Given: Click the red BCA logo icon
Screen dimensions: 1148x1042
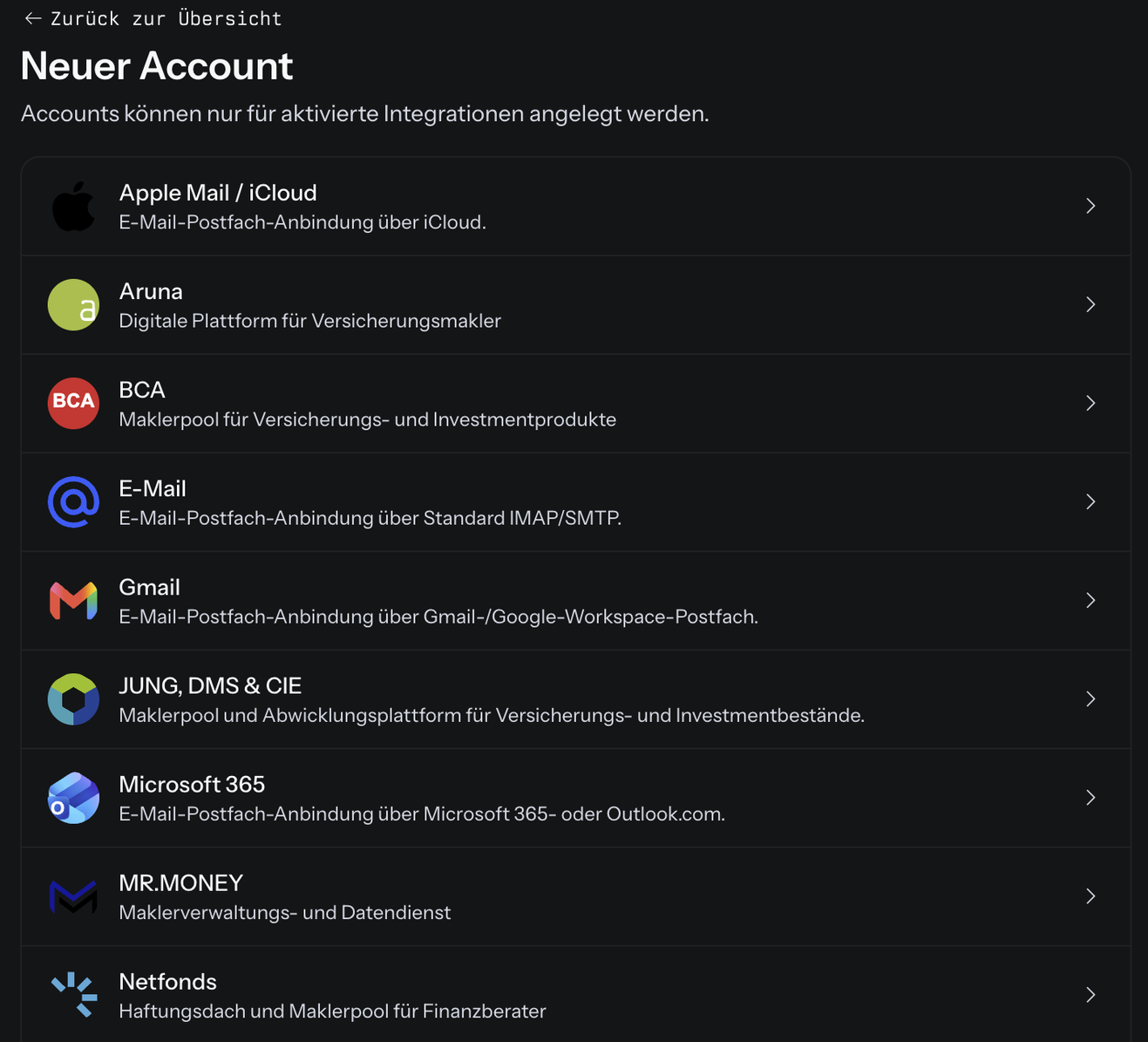Looking at the screenshot, I should (x=73, y=404).
